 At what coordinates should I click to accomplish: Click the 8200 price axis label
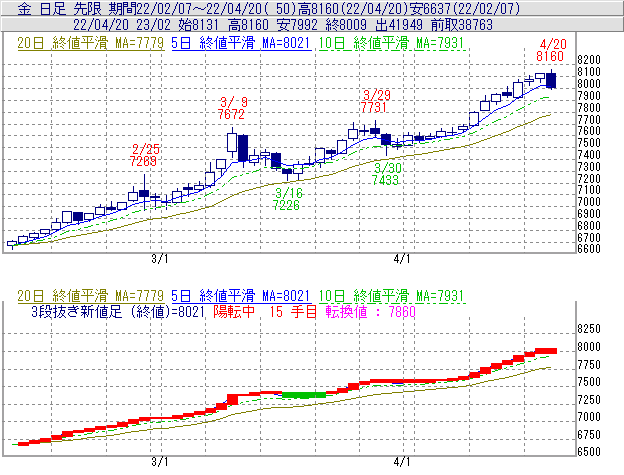[x=589, y=60]
